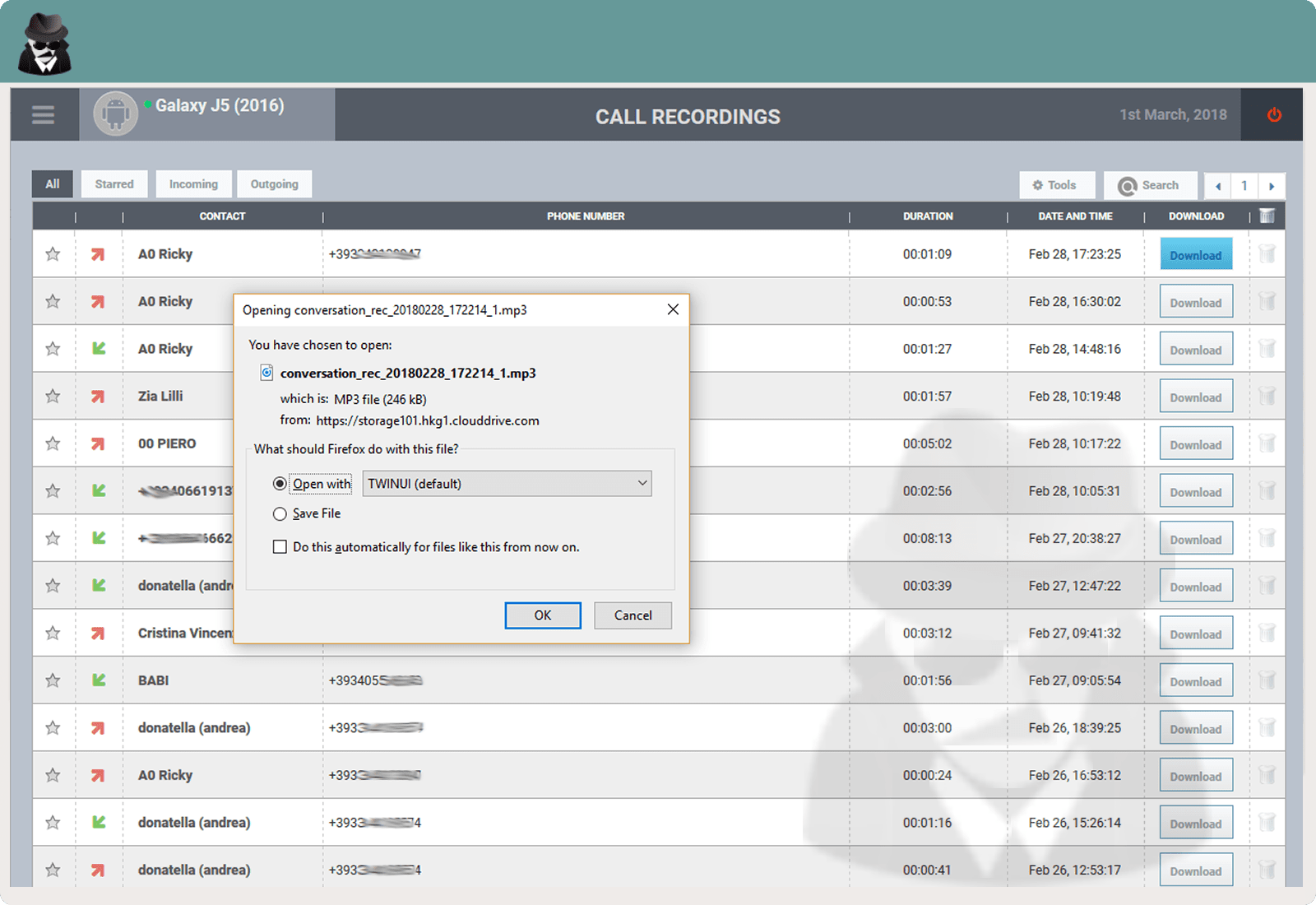Select the 'Save File' radio option
This screenshot has width=1316, height=905.
coord(280,514)
